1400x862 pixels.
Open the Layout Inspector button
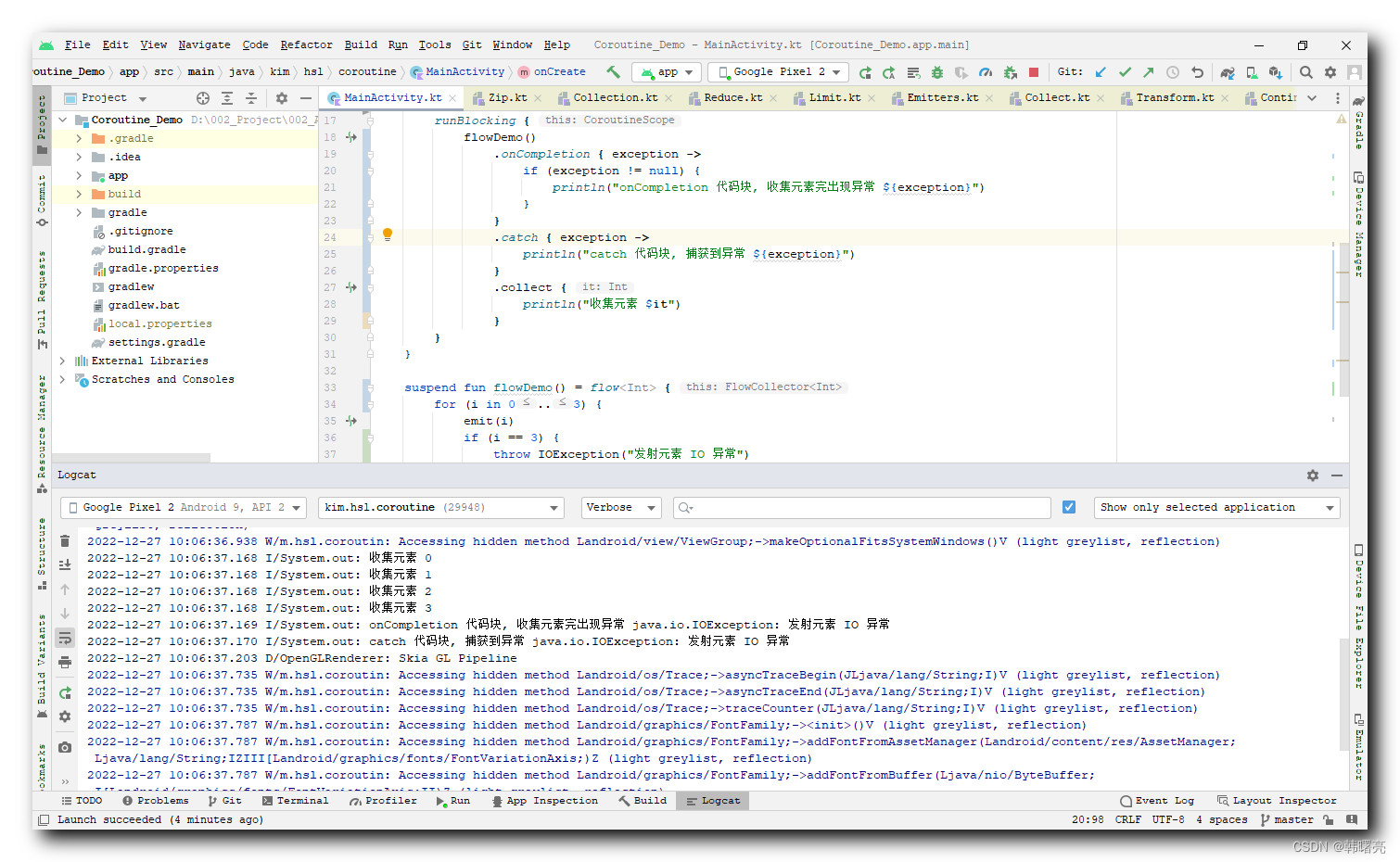(1277, 801)
